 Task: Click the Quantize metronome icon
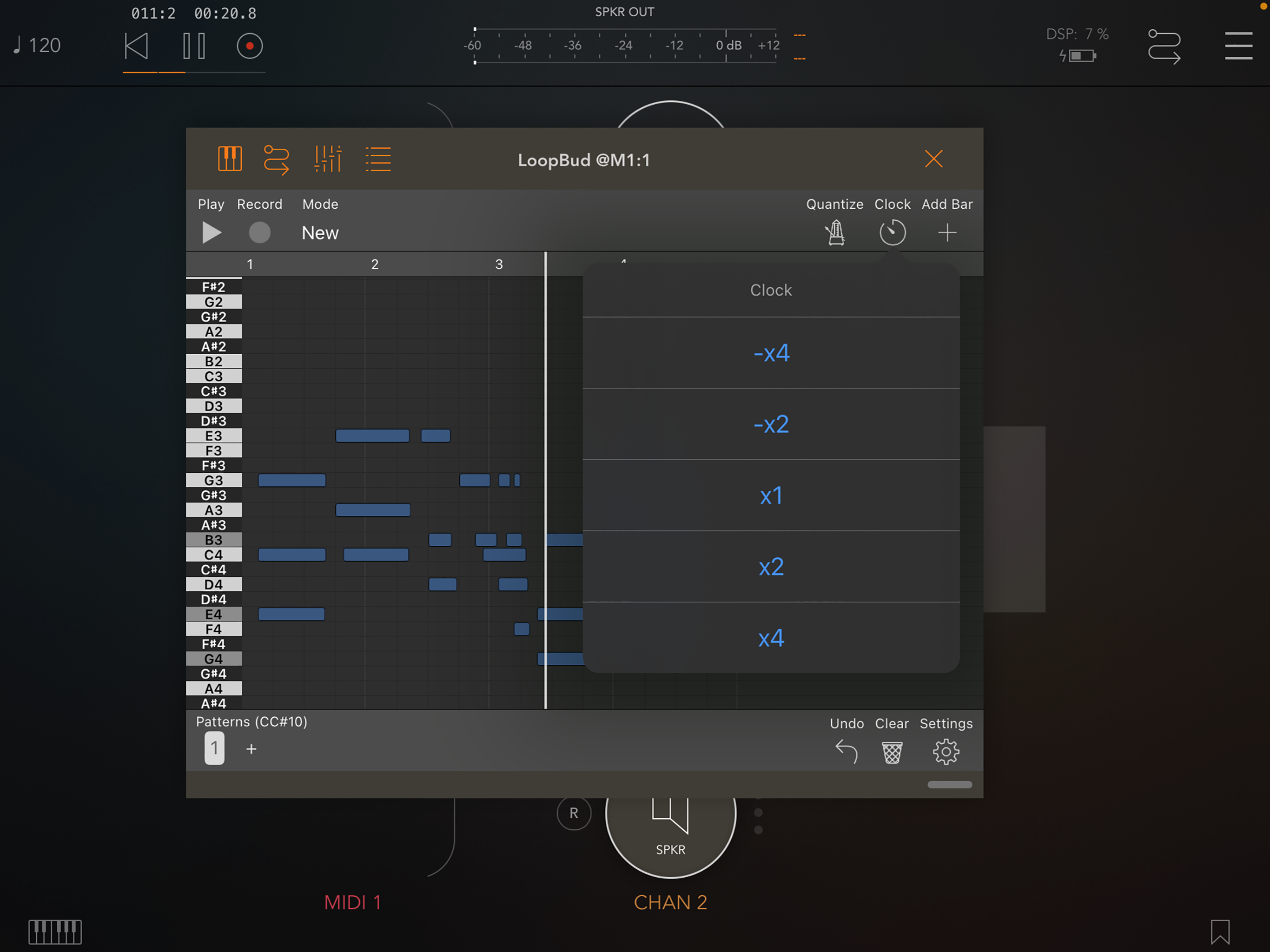coord(835,232)
